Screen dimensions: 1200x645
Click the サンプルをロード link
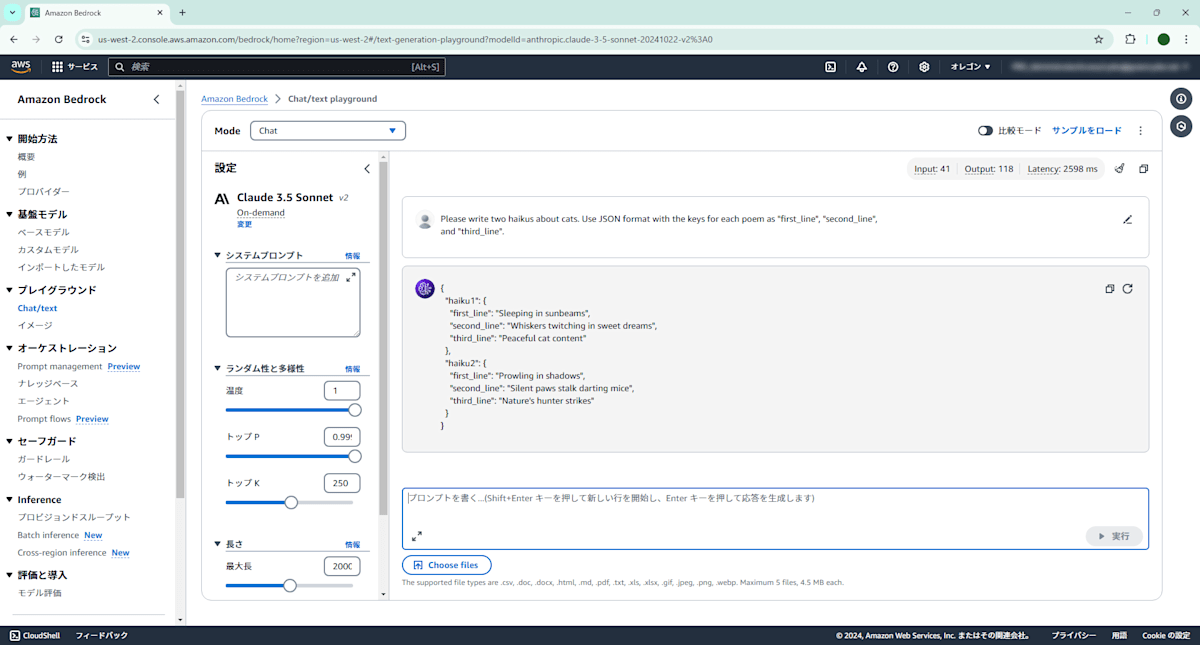pyautogui.click(x=1087, y=131)
